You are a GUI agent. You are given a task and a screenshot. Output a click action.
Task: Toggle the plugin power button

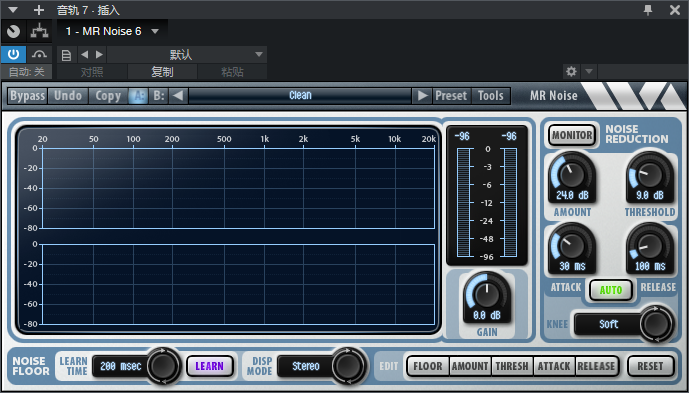point(14,55)
